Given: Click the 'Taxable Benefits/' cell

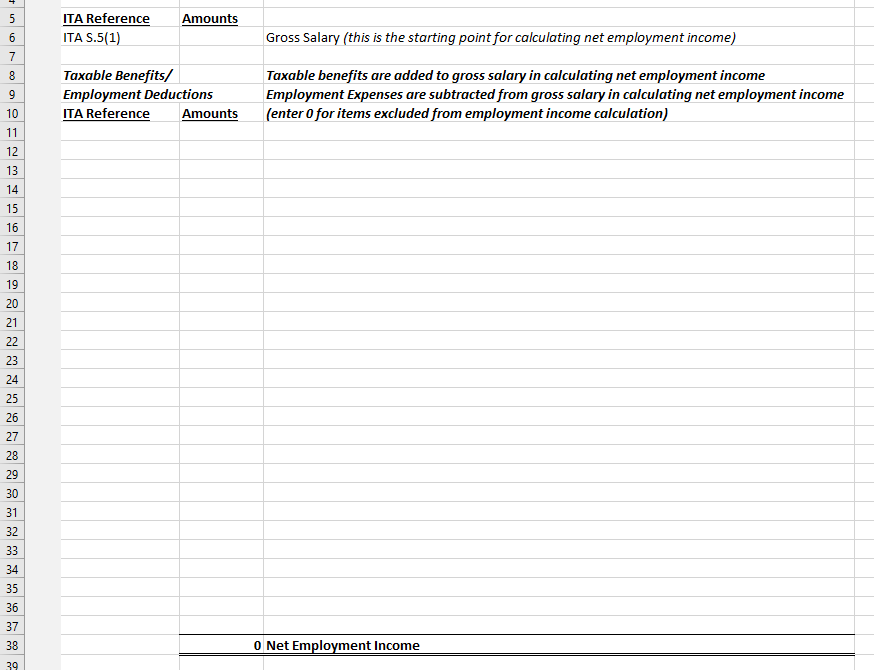Looking at the screenshot, I should [120, 75].
